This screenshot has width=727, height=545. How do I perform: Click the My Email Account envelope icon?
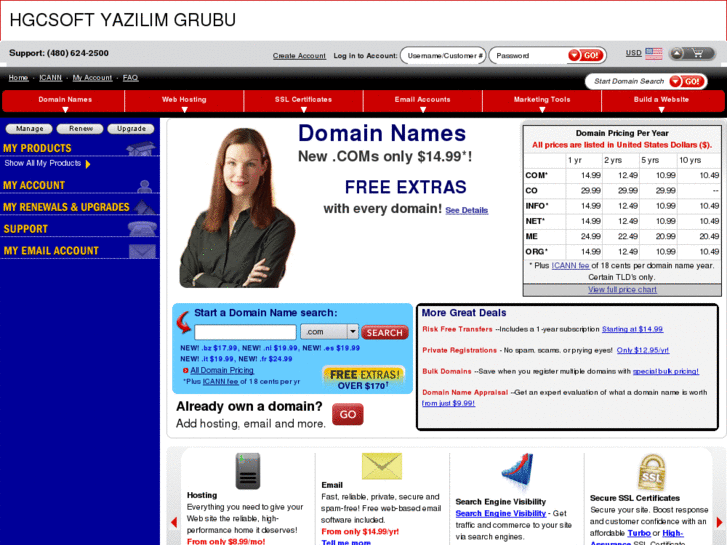pos(142,250)
